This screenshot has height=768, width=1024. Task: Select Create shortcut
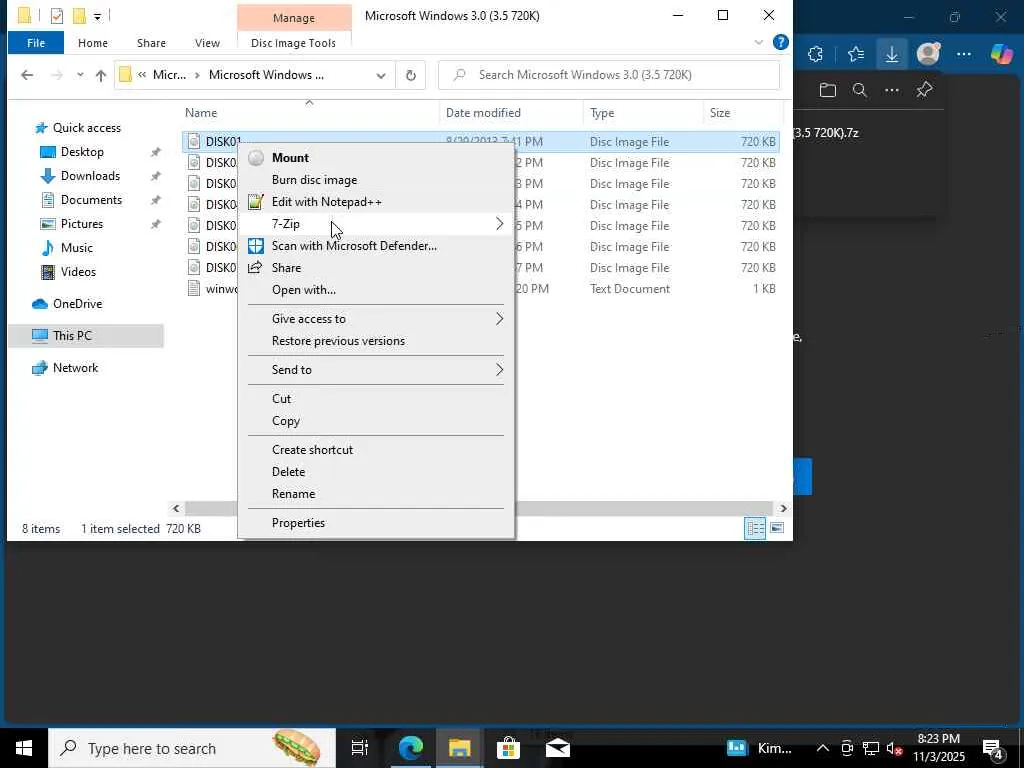click(x=312, y=449)
